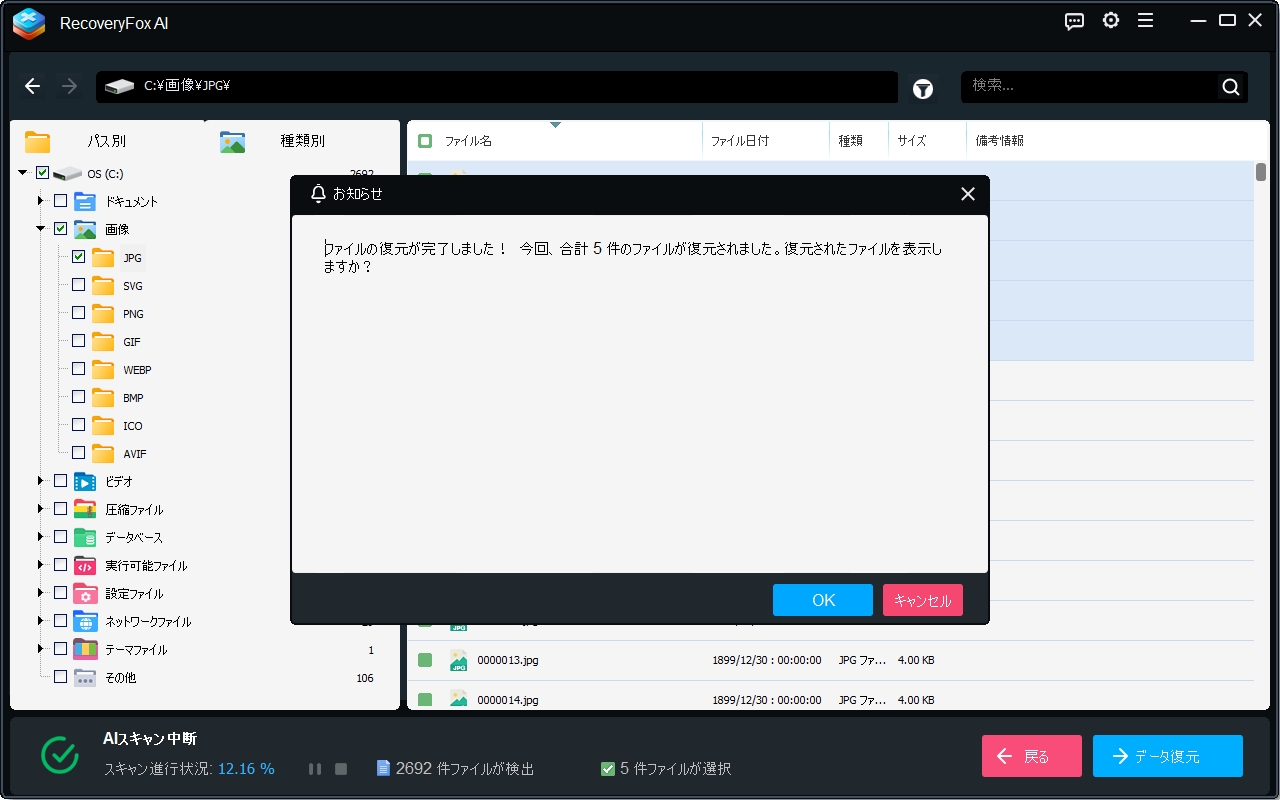Stop the AI scan
Viewport: 1280px width, 800px height.
tap(340, 768)
